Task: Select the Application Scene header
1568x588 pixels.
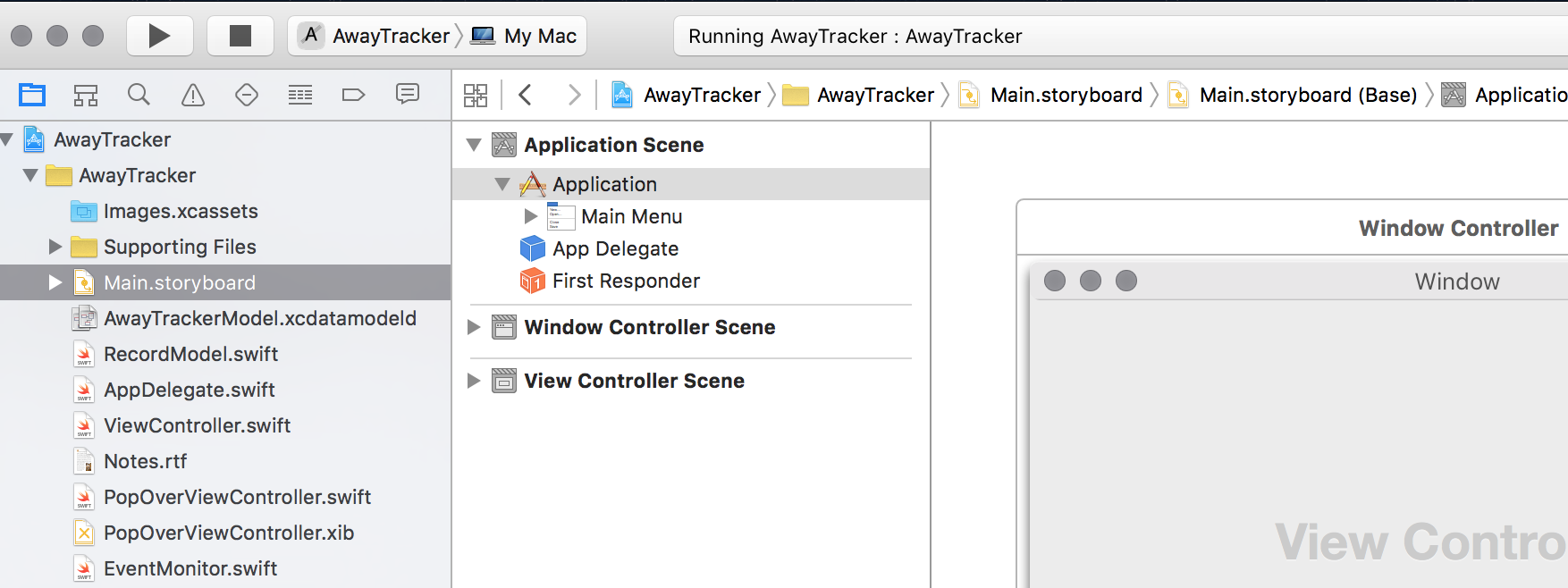Action: tap(613, 145)
